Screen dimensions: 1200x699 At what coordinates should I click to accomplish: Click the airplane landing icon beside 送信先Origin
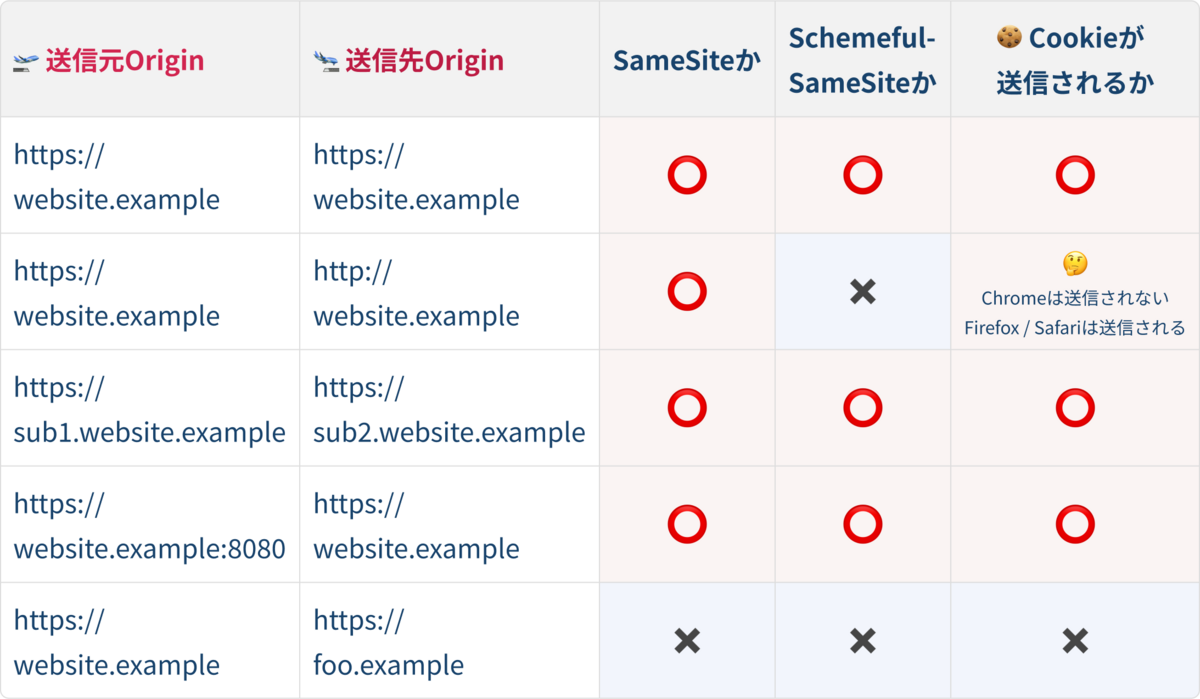point(325,62)
